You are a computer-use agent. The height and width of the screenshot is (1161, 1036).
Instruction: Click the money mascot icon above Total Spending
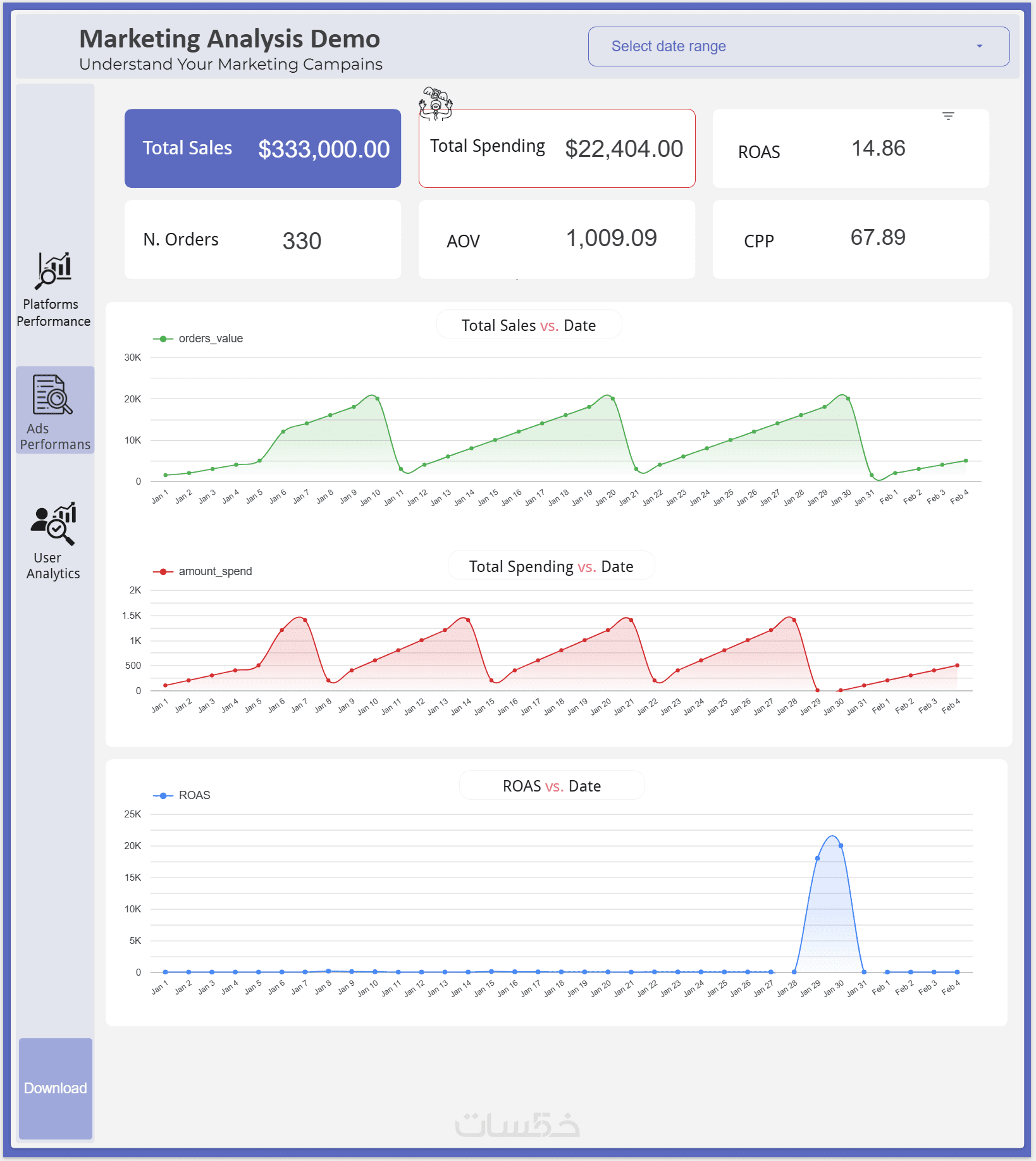tap(436, 104)
